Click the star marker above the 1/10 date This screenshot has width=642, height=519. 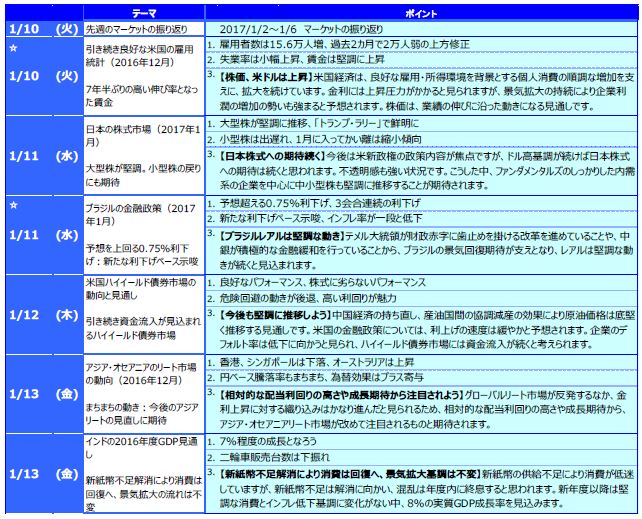pyautogui.click(x=9, y=45)
